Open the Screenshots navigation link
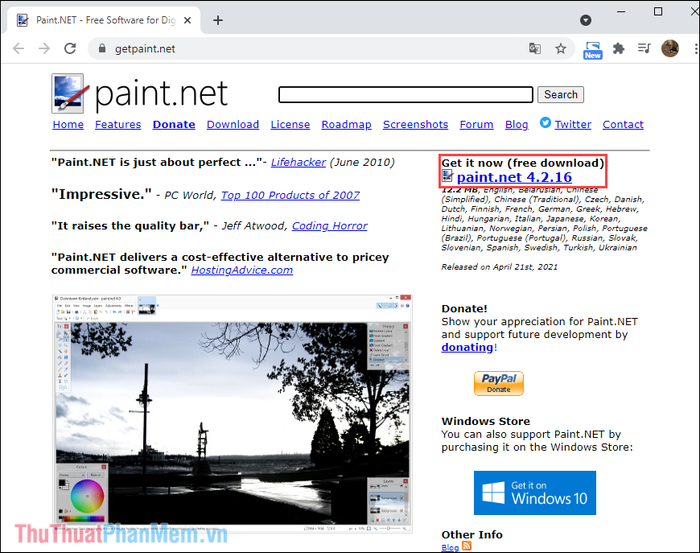 click(416, 125)
